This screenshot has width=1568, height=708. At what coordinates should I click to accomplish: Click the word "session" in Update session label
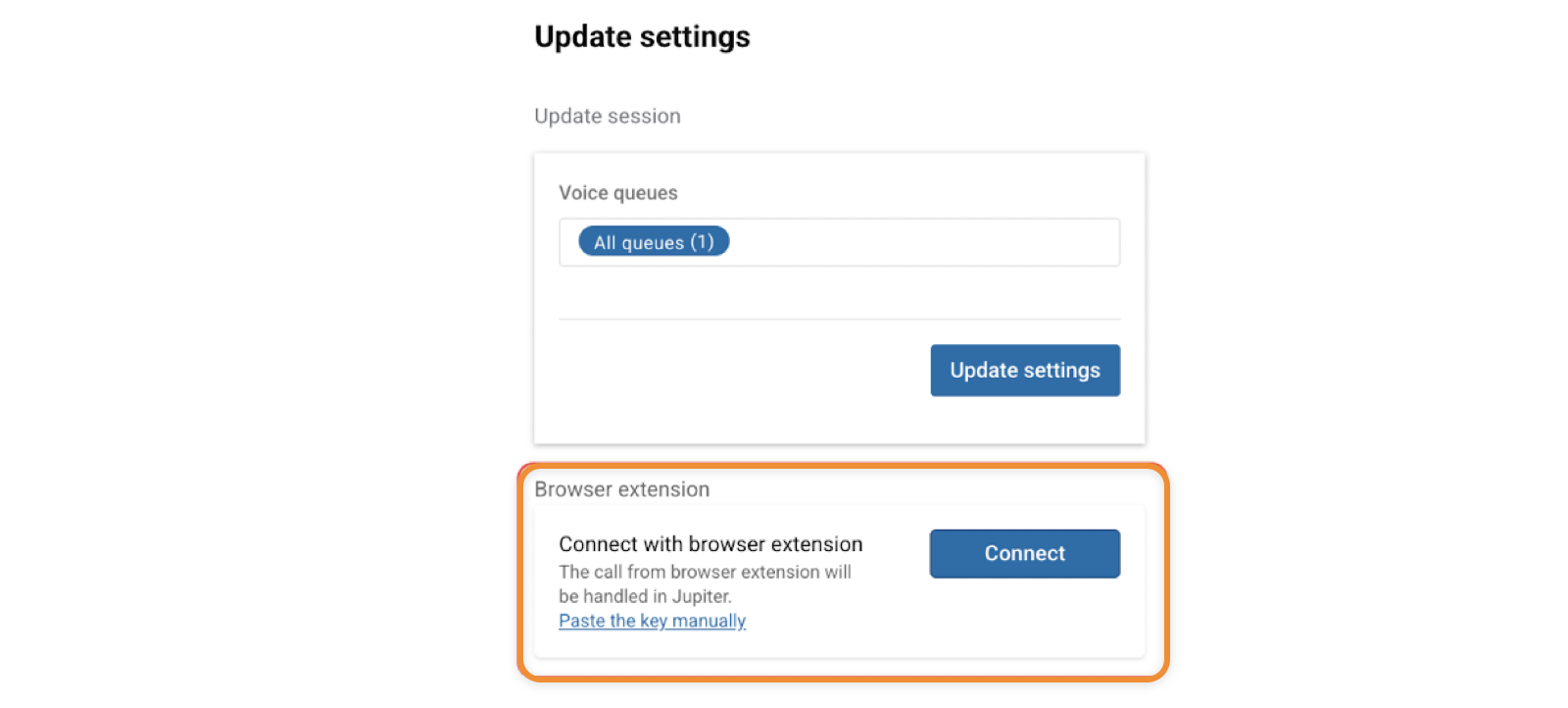click(x=644, y=116)
